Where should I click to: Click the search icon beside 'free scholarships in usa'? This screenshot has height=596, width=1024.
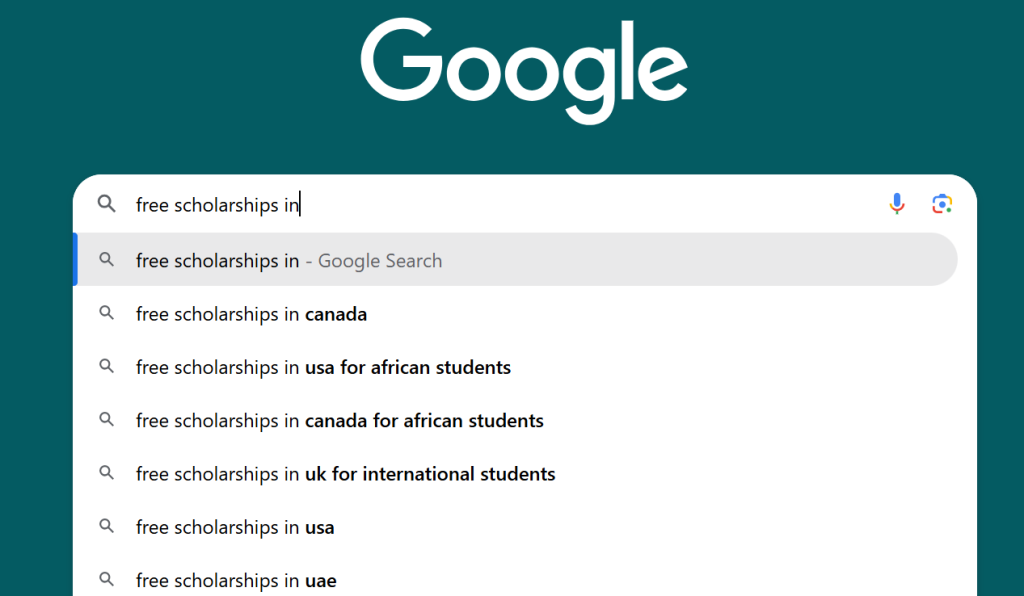(x=106, y=527)
